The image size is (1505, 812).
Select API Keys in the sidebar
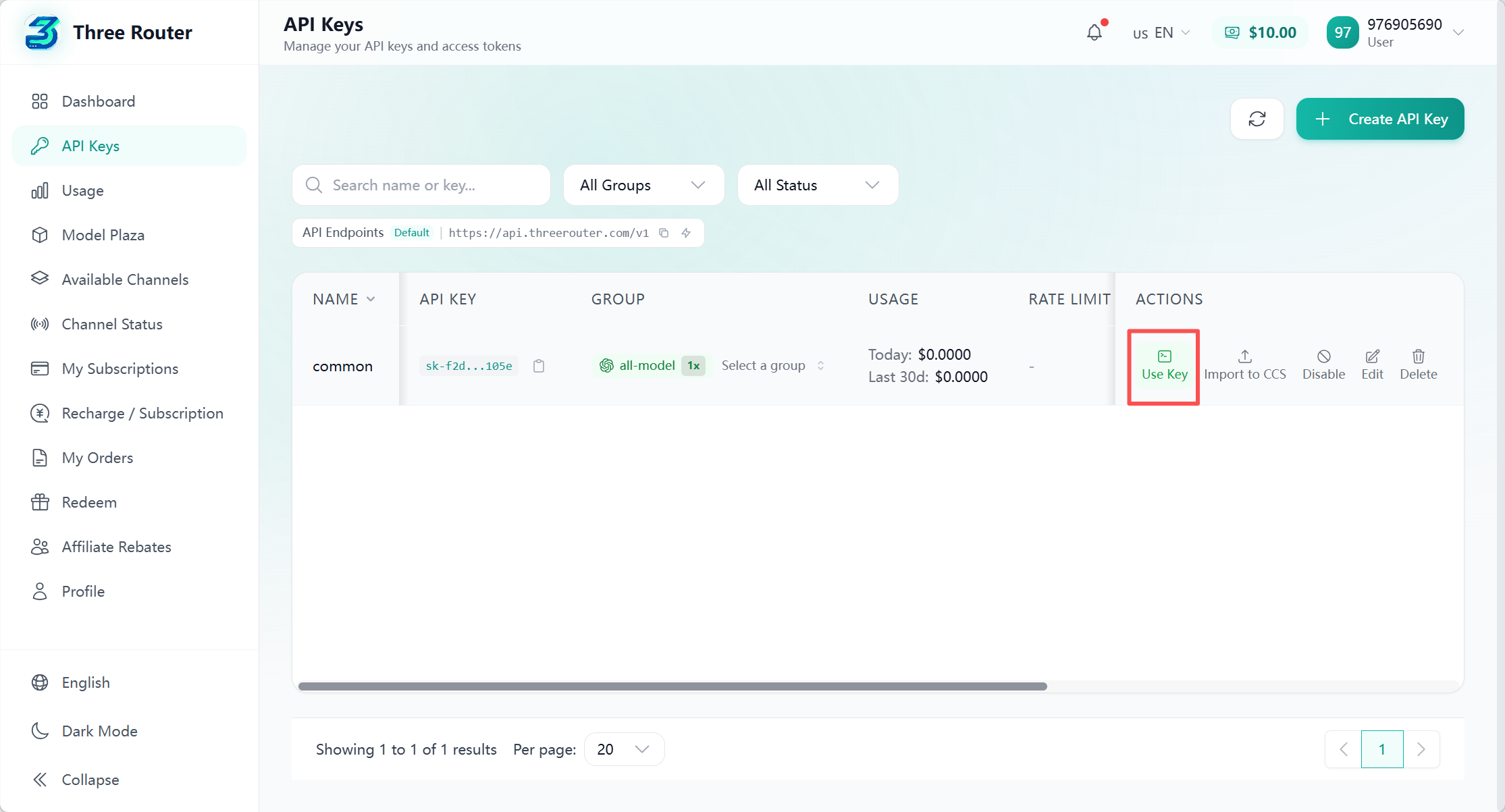coord(130,146)
